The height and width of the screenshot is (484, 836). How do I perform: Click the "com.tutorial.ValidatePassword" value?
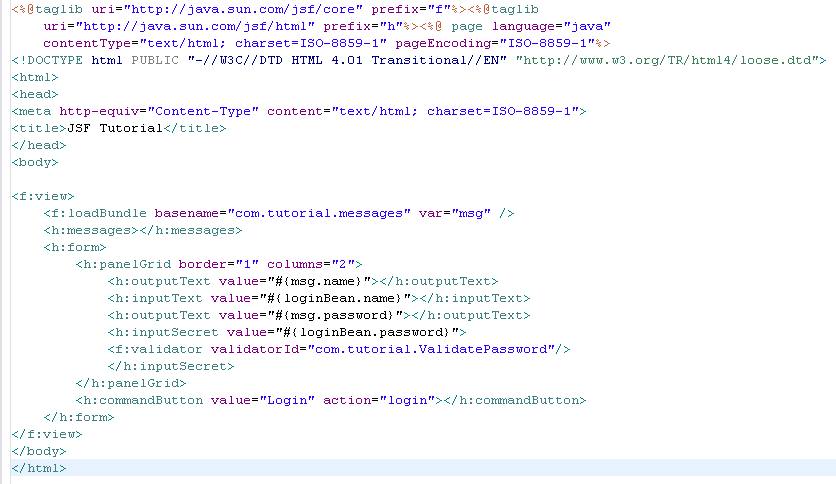[431, 350]
